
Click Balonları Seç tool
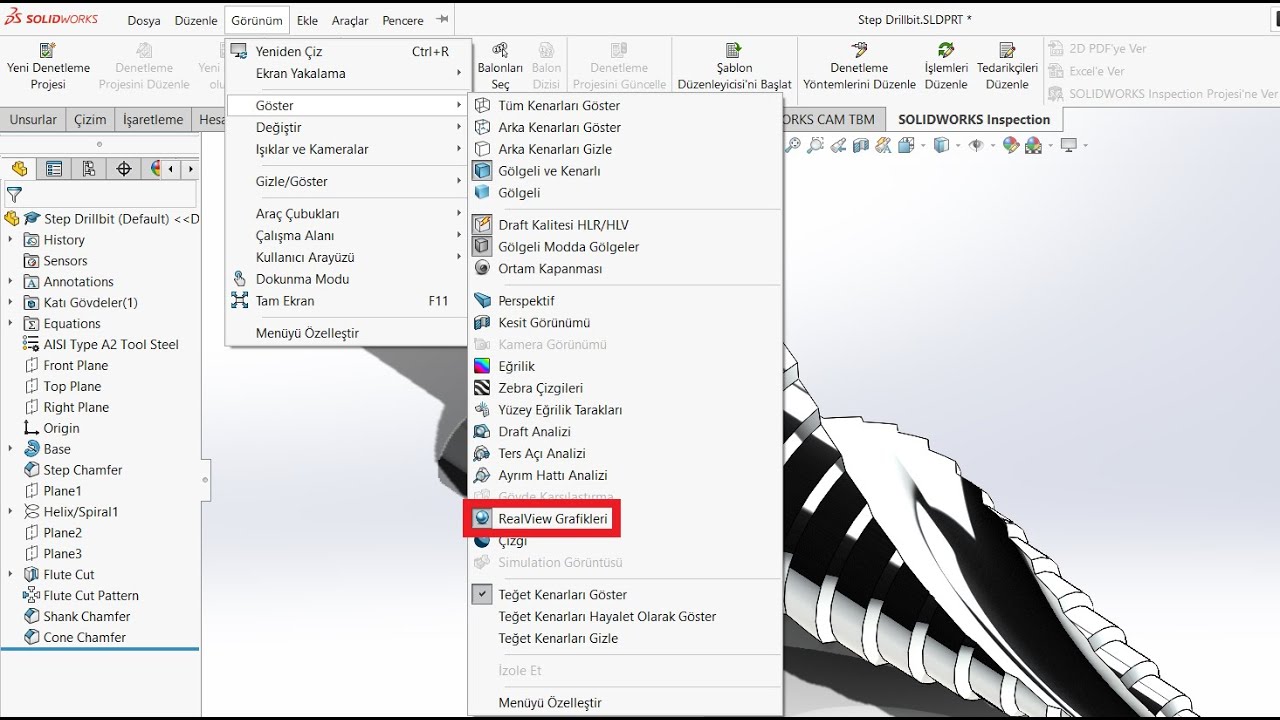pos(500,66)
